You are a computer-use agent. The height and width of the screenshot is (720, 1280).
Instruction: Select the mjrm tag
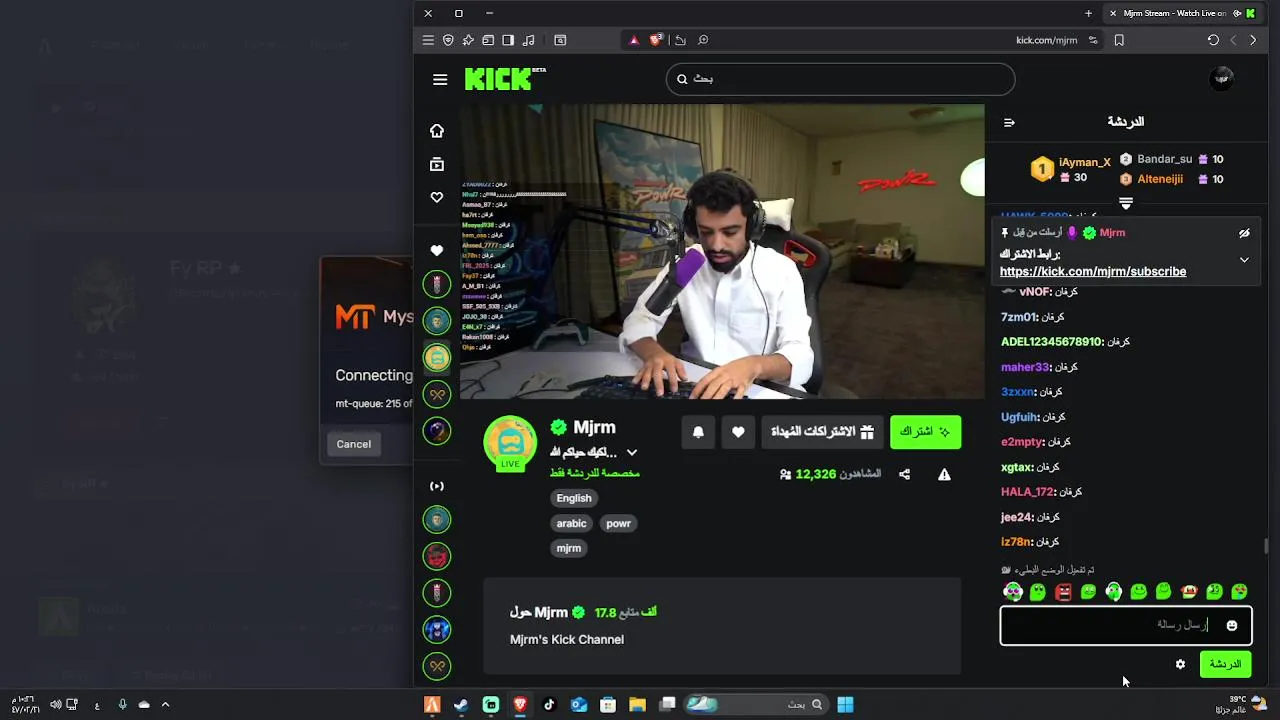568,548
